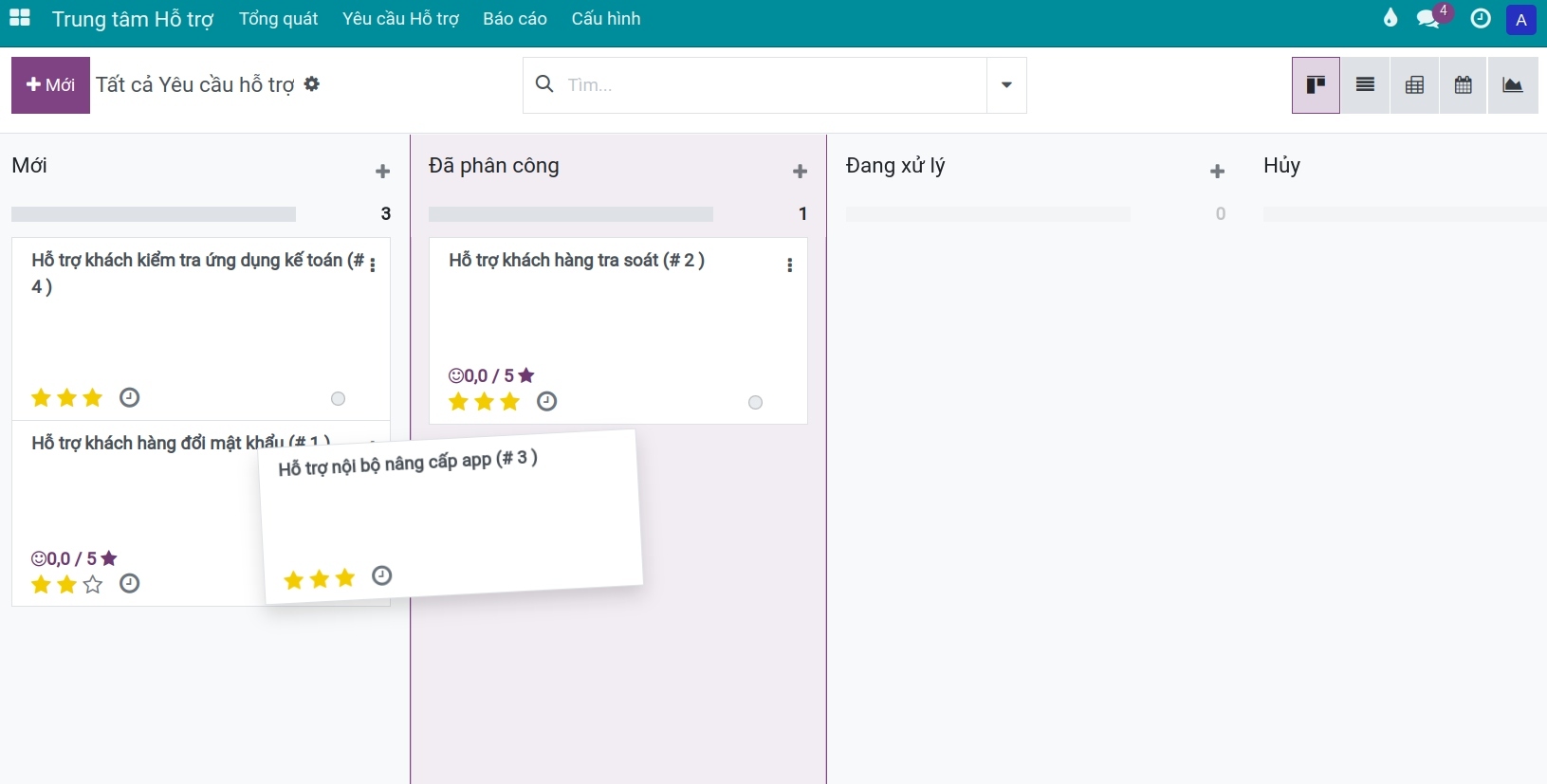Click the "0,0 / 5" rating on ticket #2
The image size is (1547, 784).
[x=491, y=375]
